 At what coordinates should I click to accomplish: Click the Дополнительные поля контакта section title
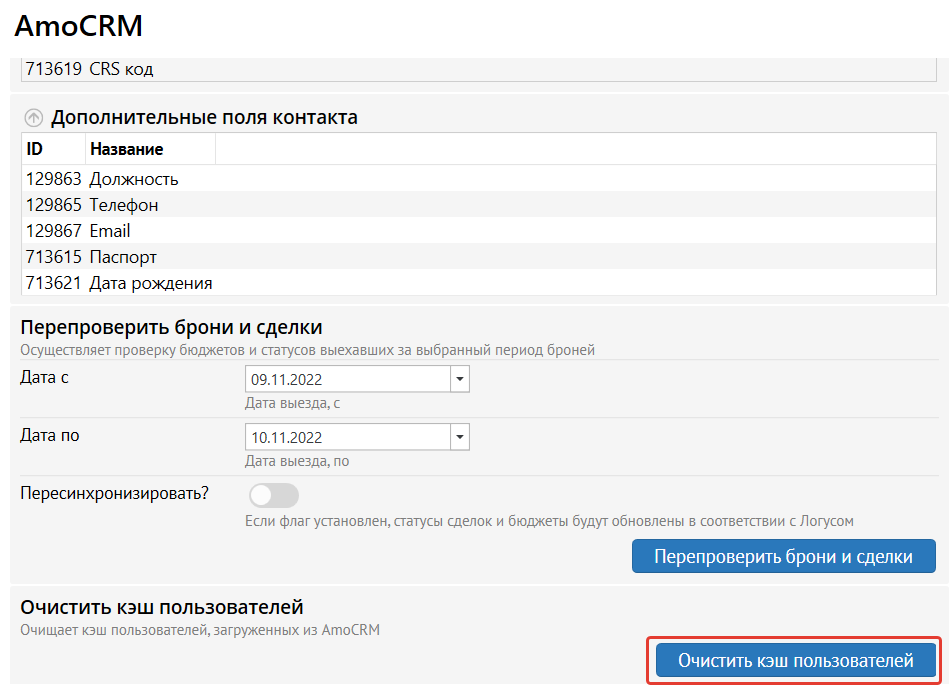tap(204, 118)
